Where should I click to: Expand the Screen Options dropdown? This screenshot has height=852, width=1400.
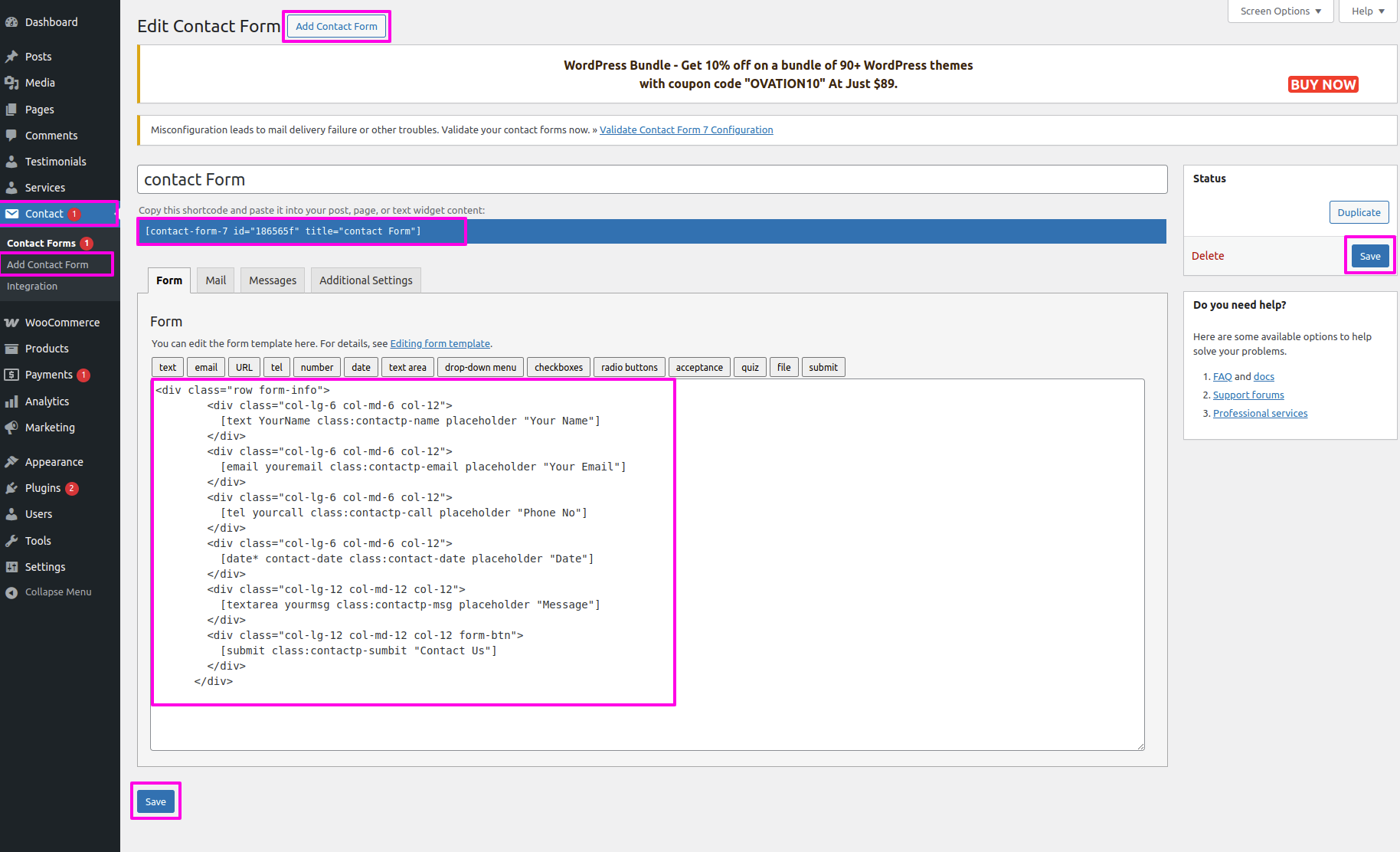(1281, 11)
